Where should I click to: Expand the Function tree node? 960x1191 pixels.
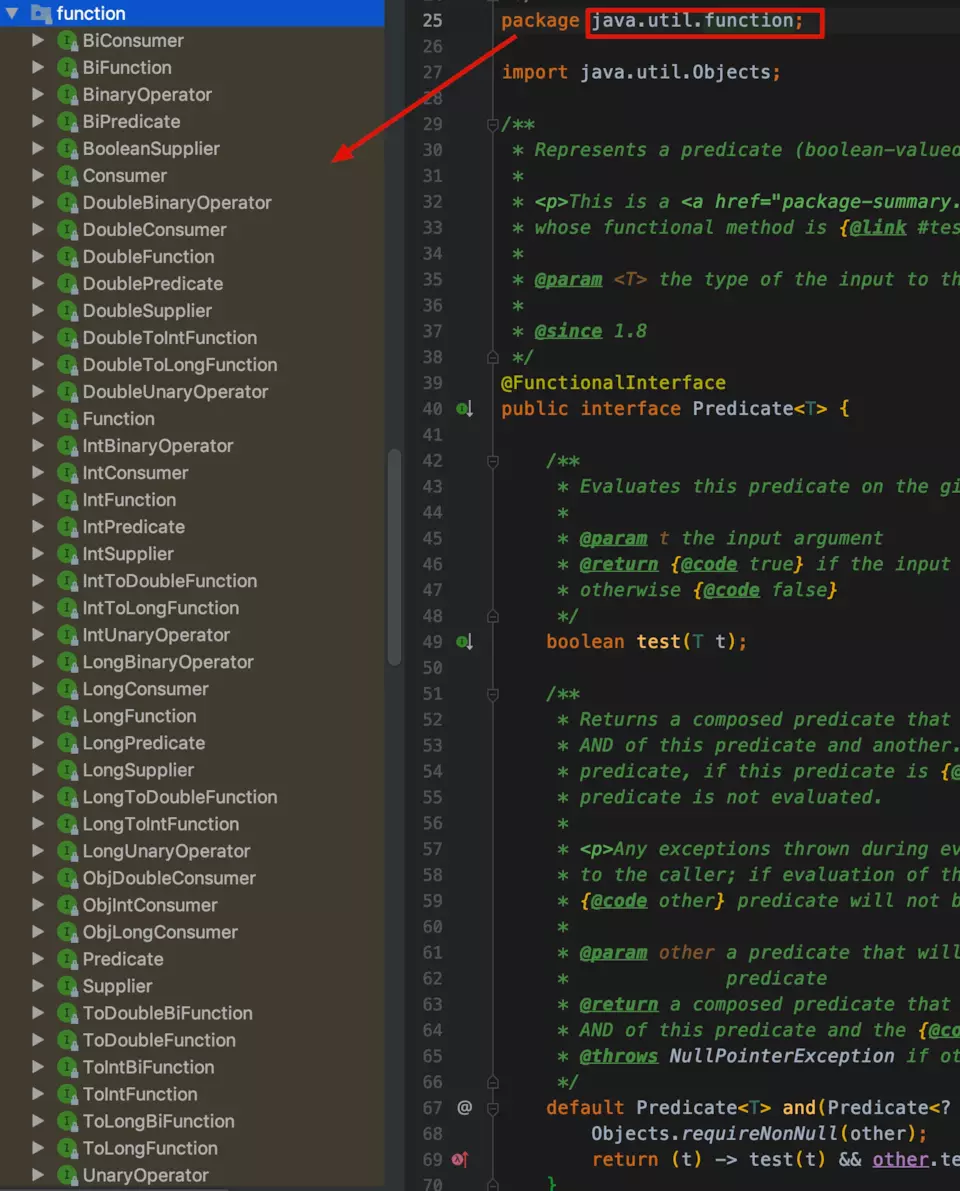point(37,419)
